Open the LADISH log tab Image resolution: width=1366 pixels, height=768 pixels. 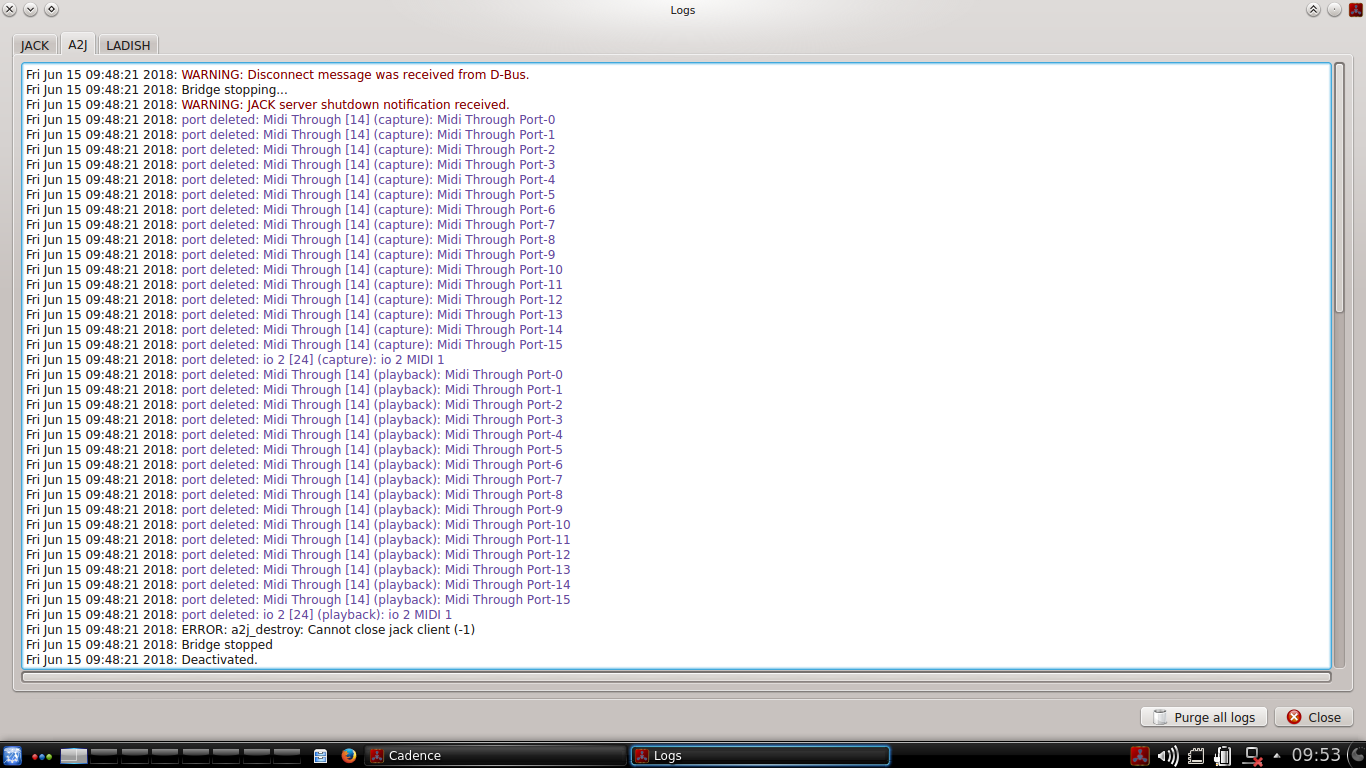pos(128,45)
